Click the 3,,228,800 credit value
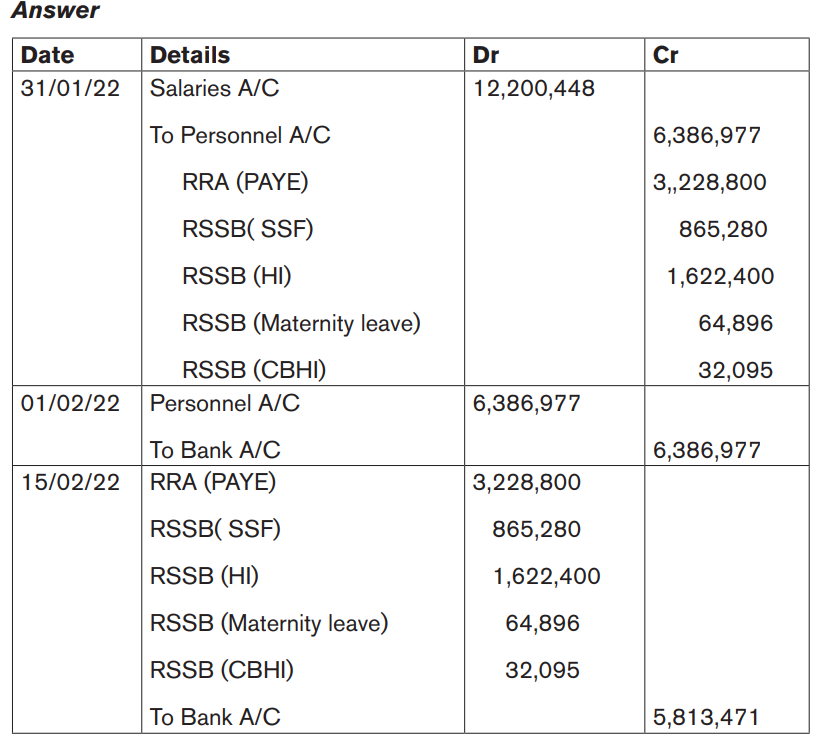Viewport: 814px width, 741px height. pos(710,183)
